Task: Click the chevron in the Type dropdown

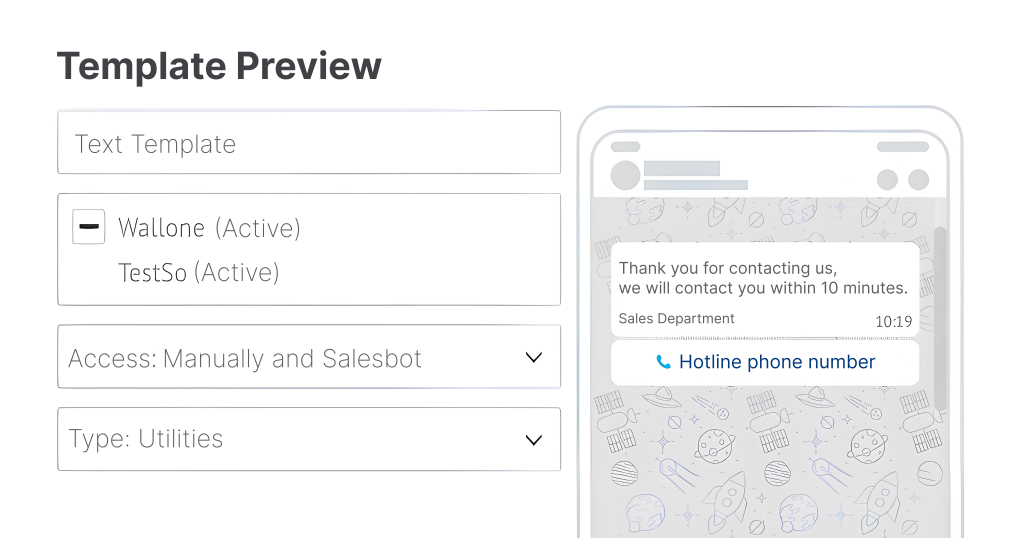Action: 534,439
